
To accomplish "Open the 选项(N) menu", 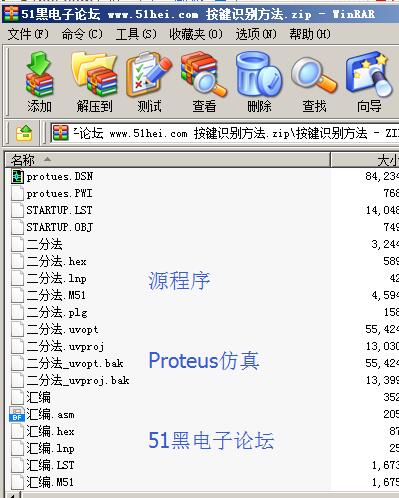I will (256, 34).
